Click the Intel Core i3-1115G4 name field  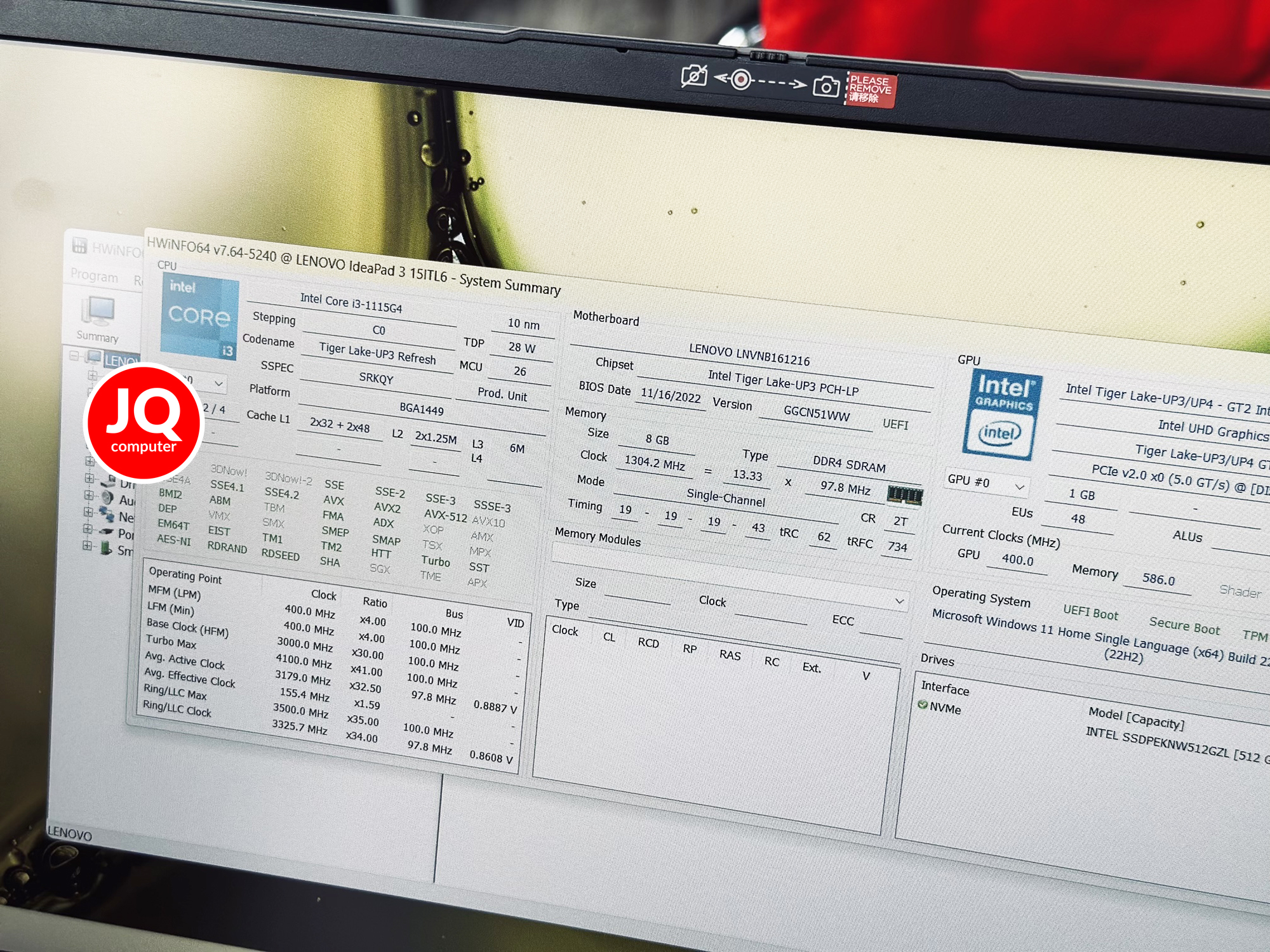[351, 303]
